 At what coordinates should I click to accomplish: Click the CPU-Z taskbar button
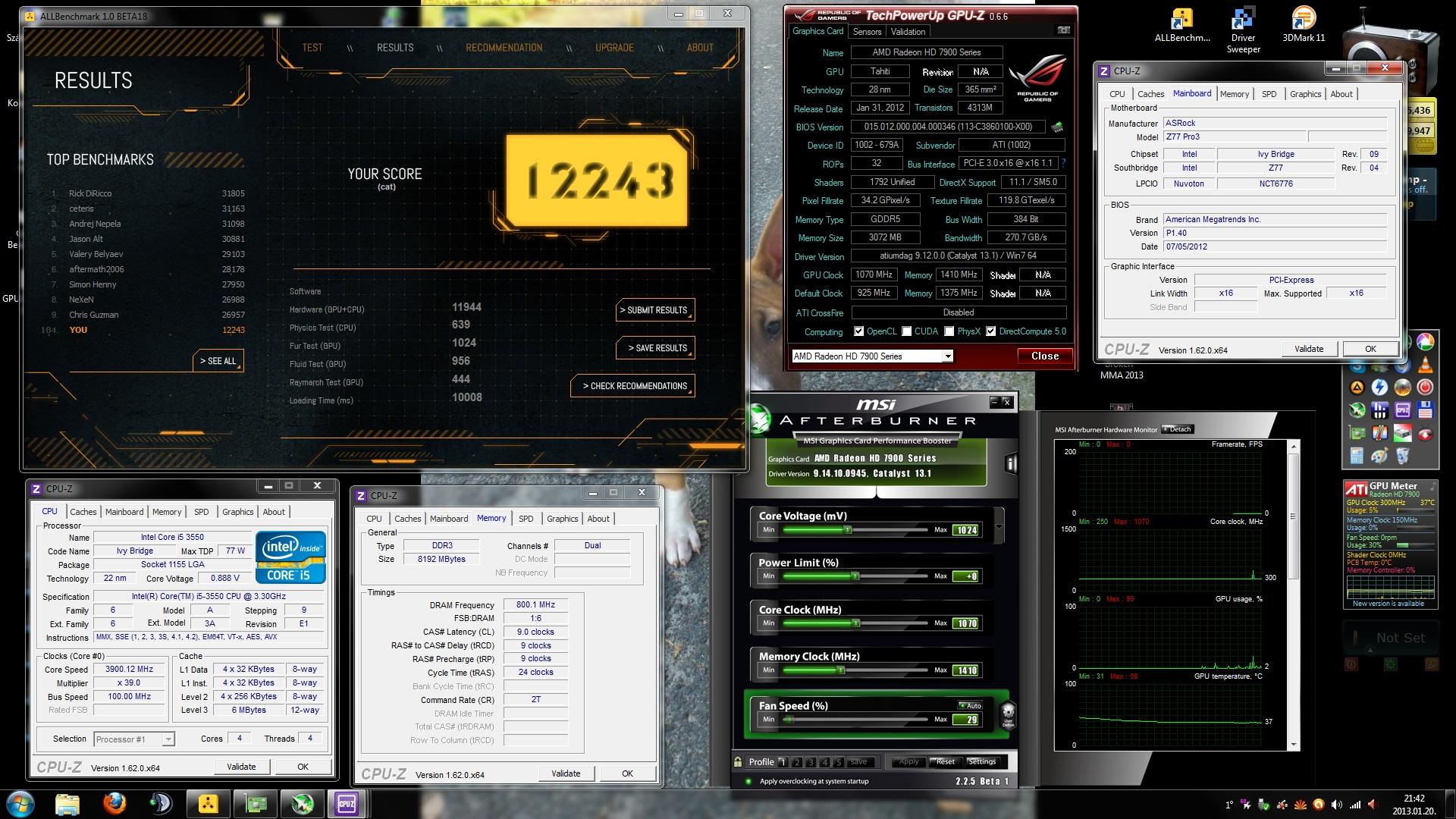pos(346,804)
